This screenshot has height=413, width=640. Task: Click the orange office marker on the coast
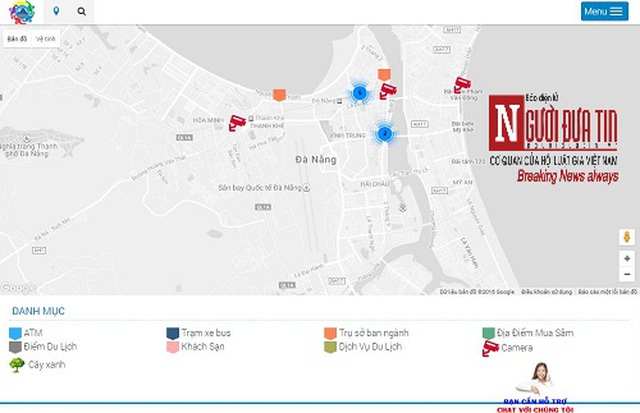[x=279, y=95]
